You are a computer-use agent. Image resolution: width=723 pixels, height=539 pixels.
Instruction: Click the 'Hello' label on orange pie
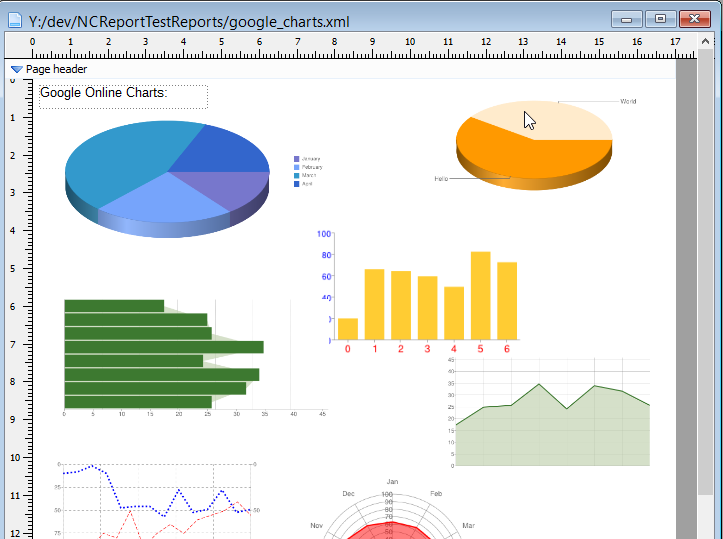coord(441,178)
